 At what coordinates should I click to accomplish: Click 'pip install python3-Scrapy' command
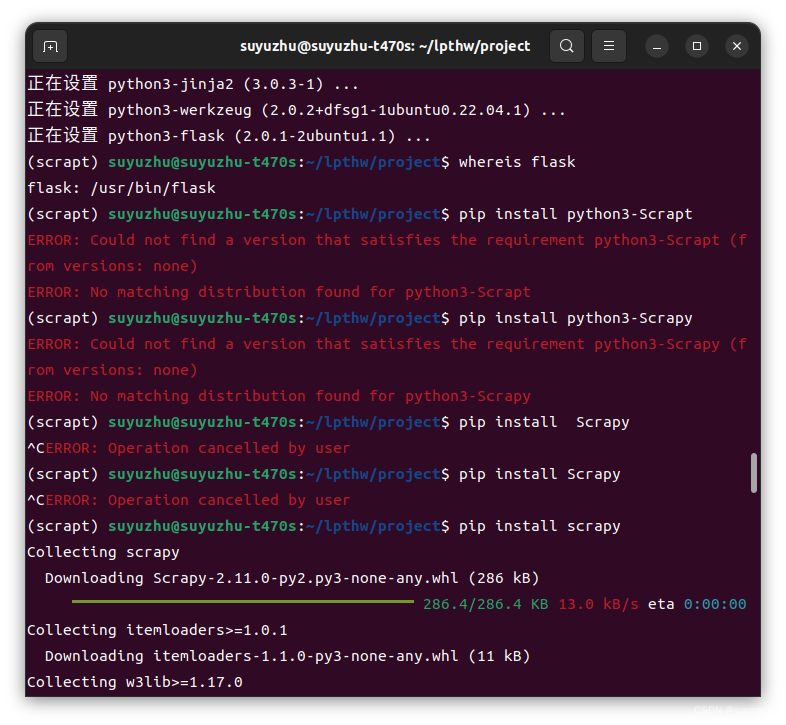(x=575, y=318)
